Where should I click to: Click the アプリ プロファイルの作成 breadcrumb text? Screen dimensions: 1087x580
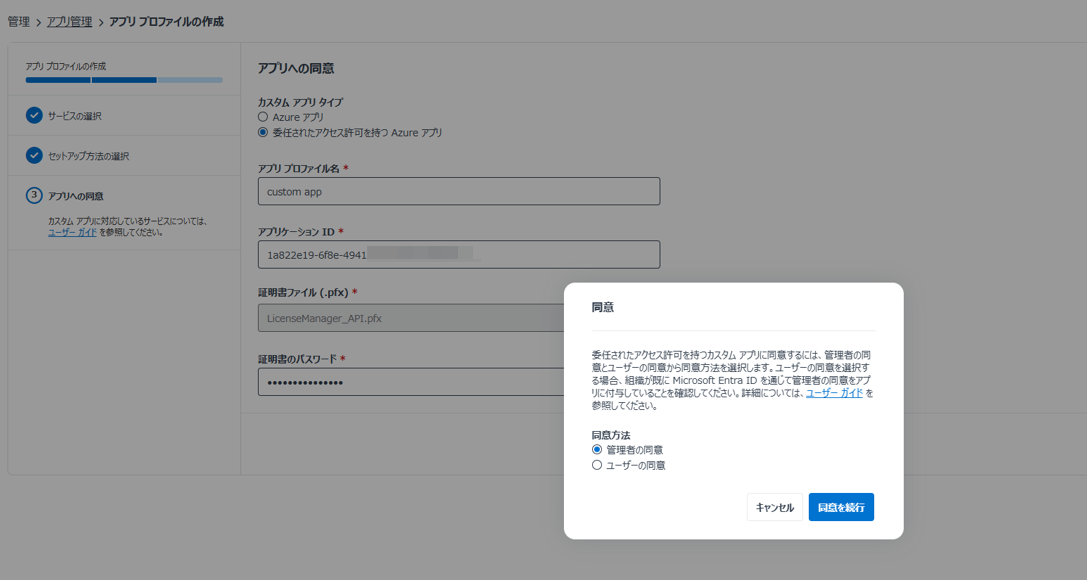166,21
